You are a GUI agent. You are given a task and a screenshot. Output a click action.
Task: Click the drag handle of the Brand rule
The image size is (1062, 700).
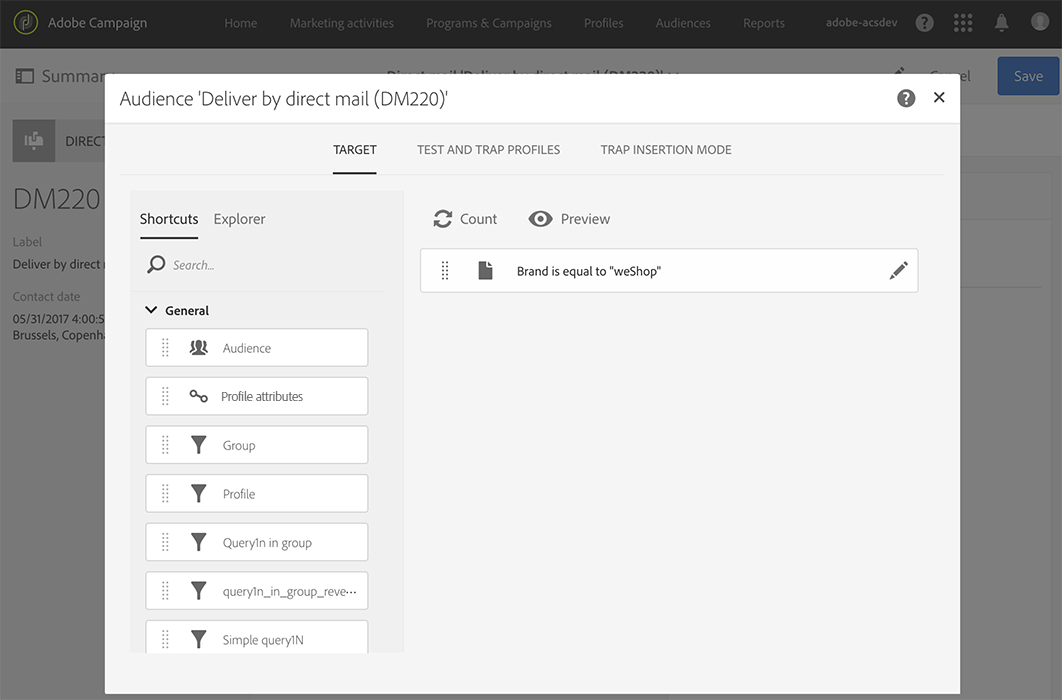[445, 271]
